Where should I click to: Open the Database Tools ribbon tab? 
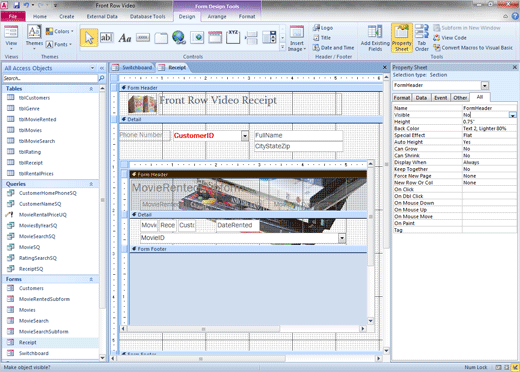pyautogui.click(x=147, y=16)
